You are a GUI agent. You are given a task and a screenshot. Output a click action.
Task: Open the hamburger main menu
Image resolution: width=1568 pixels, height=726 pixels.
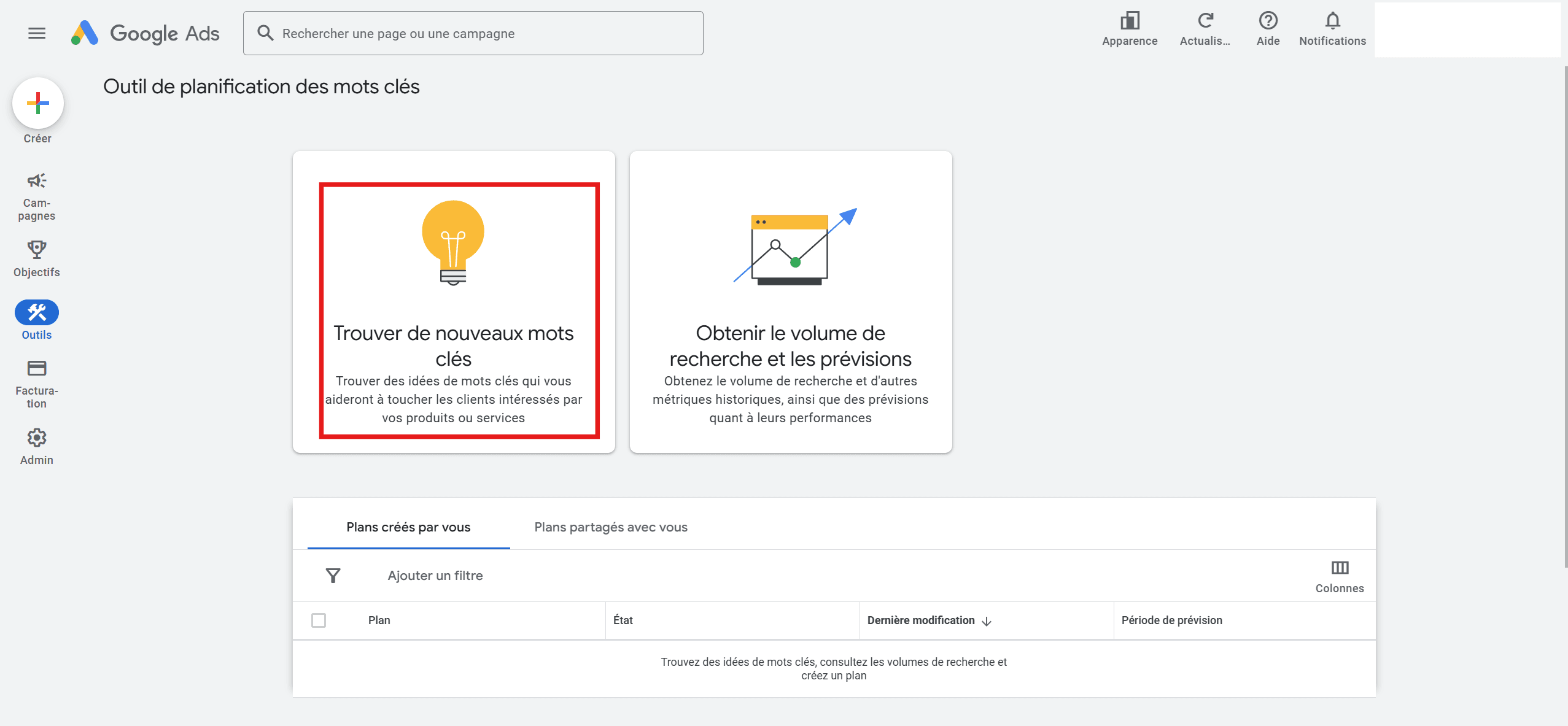(x=37, y=33)
